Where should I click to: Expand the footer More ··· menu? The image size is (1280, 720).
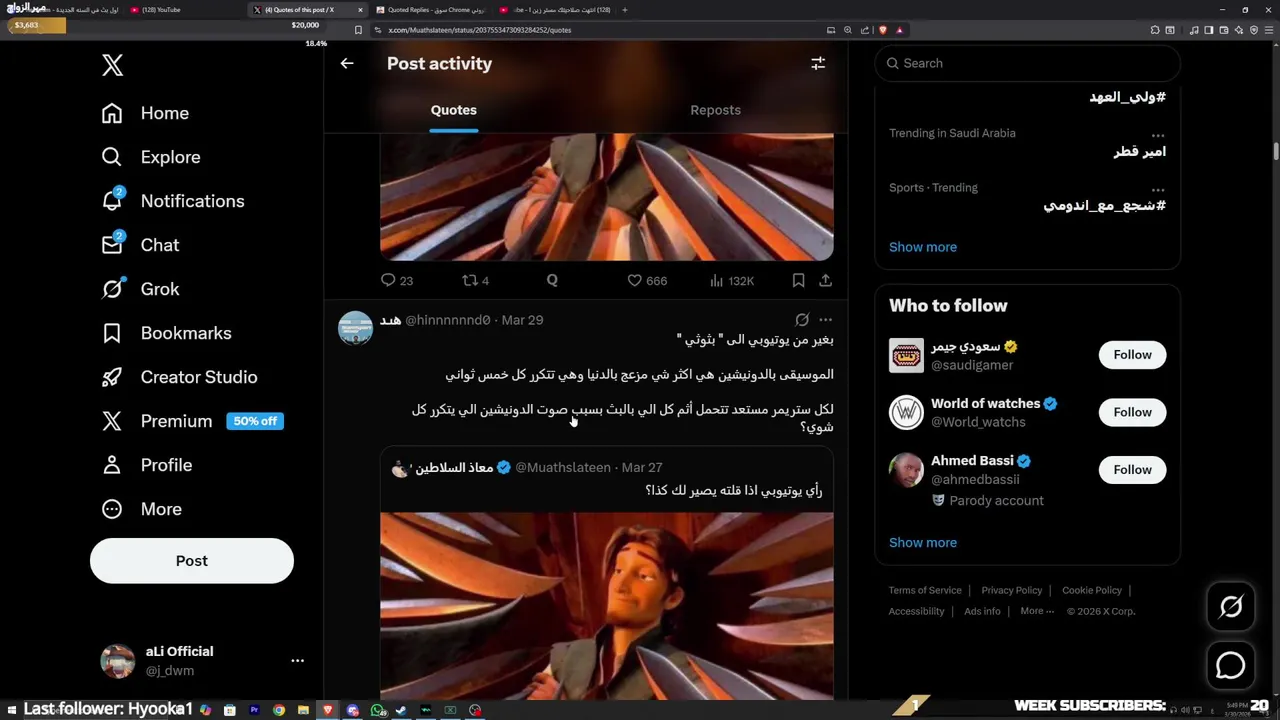tap(1037, 611)
